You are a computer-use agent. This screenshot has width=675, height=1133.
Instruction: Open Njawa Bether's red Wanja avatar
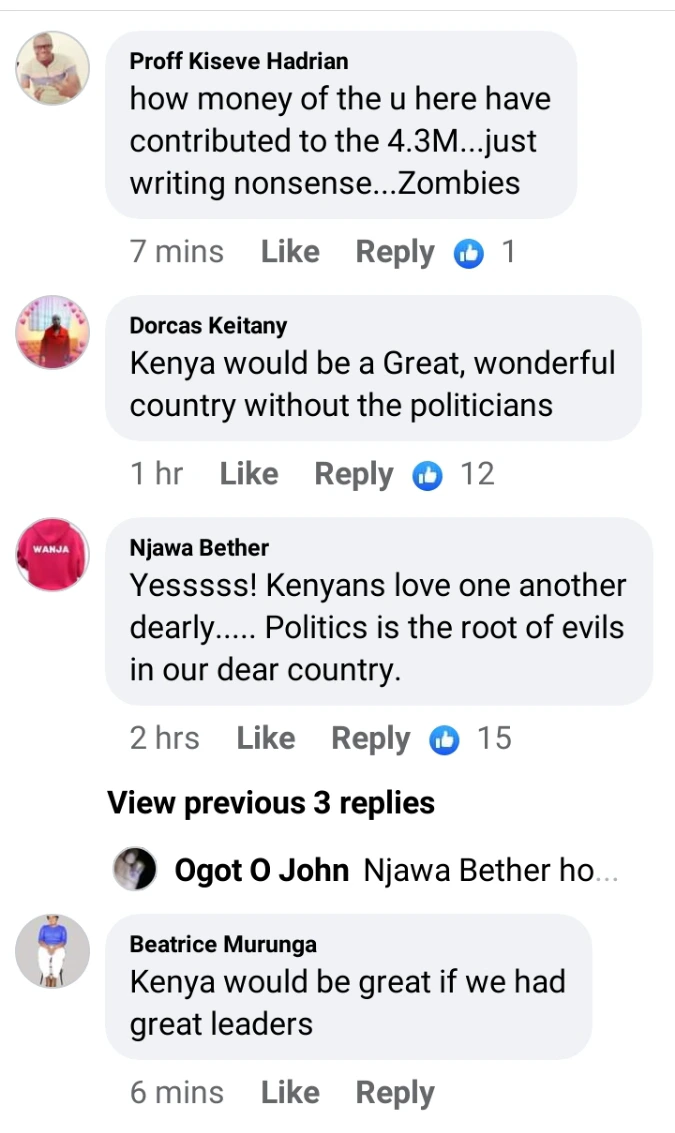(53, 555)
